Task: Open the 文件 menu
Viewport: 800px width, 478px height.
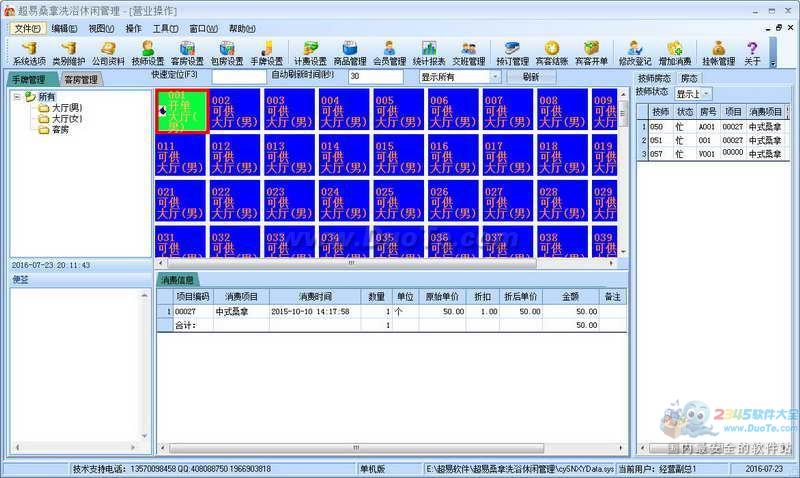Action: [28, 29]
